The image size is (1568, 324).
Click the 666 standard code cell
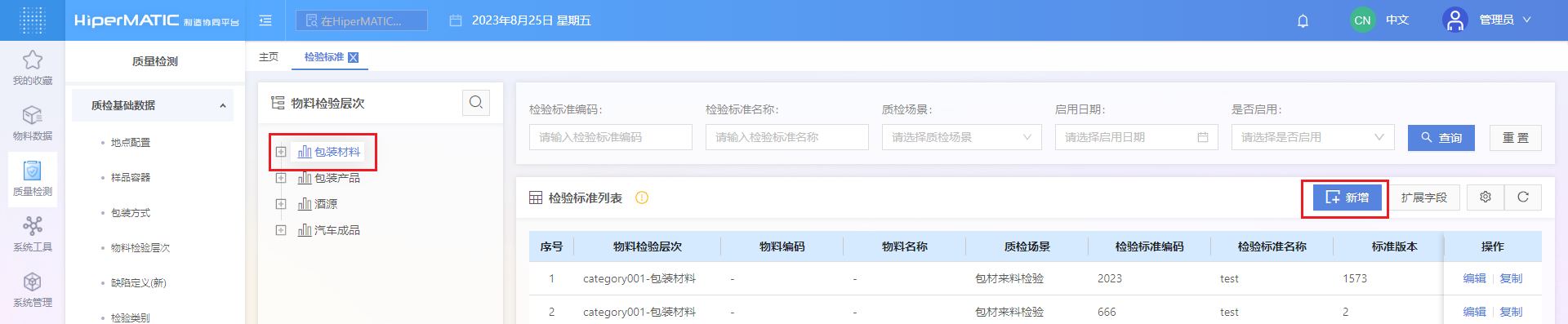point(1107,312)
